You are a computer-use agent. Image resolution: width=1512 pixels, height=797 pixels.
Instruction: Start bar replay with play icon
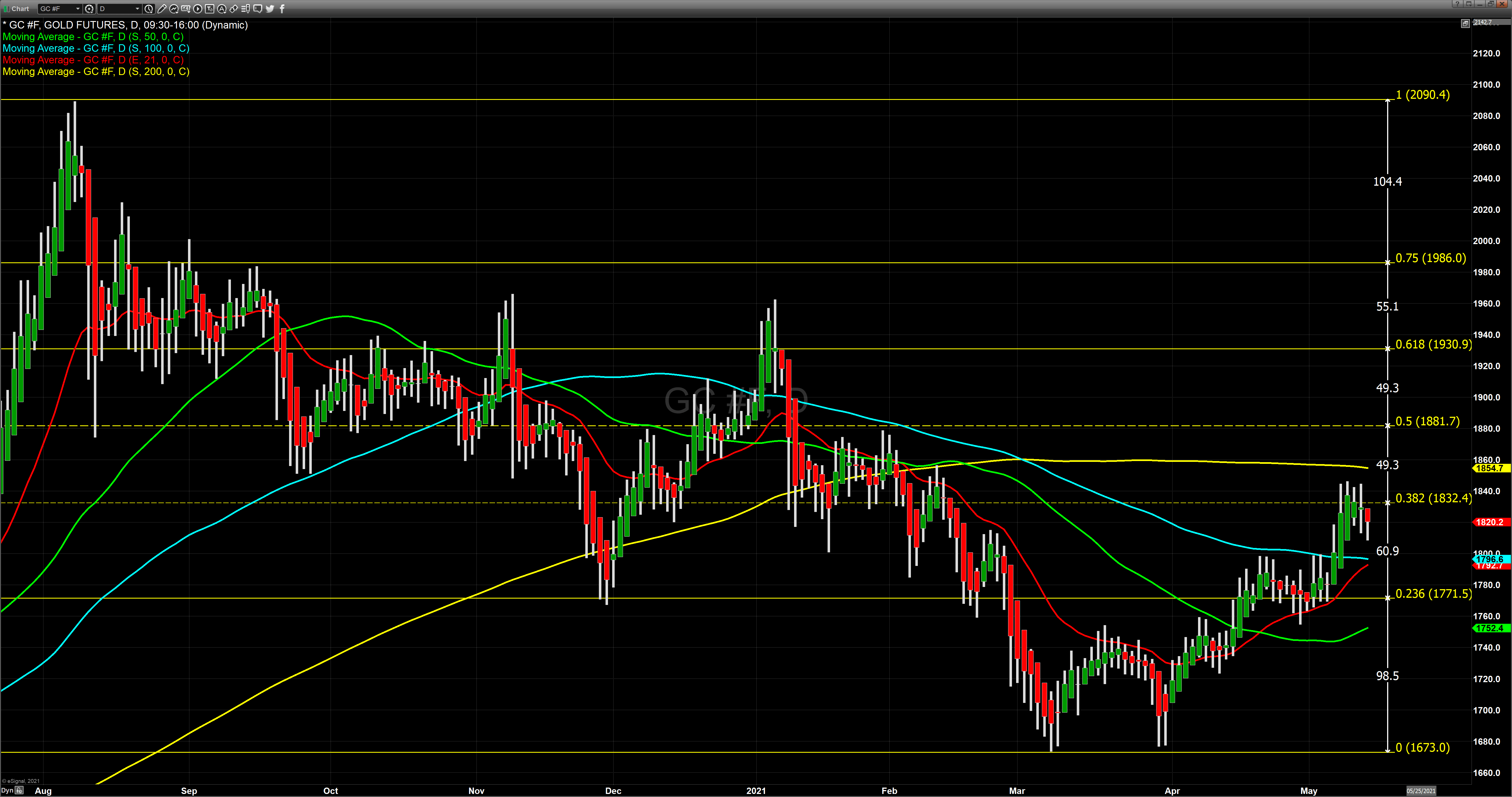pos(198,9)
